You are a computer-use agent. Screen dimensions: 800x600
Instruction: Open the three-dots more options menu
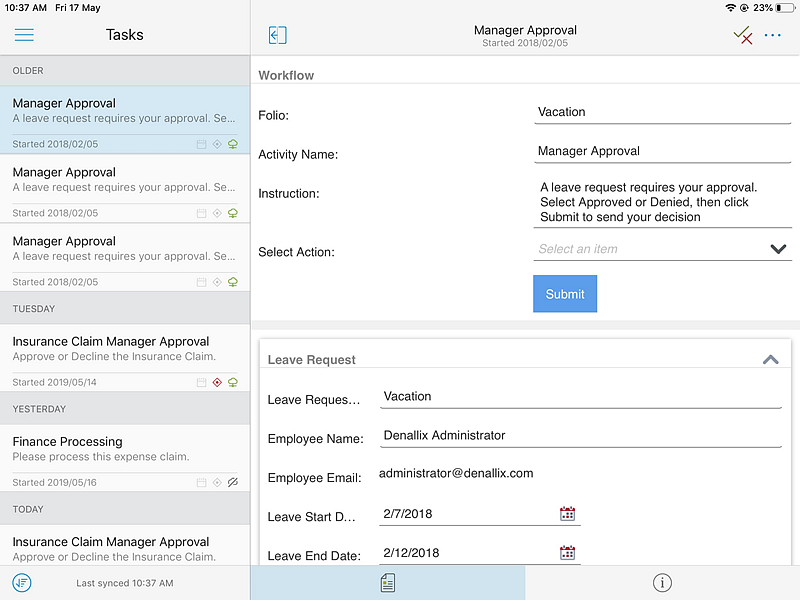[773, 35]
